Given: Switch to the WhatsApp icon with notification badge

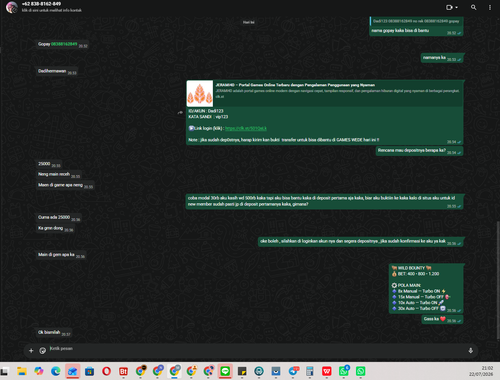Looking at the screenshot, I should click(x=344, y=371).
